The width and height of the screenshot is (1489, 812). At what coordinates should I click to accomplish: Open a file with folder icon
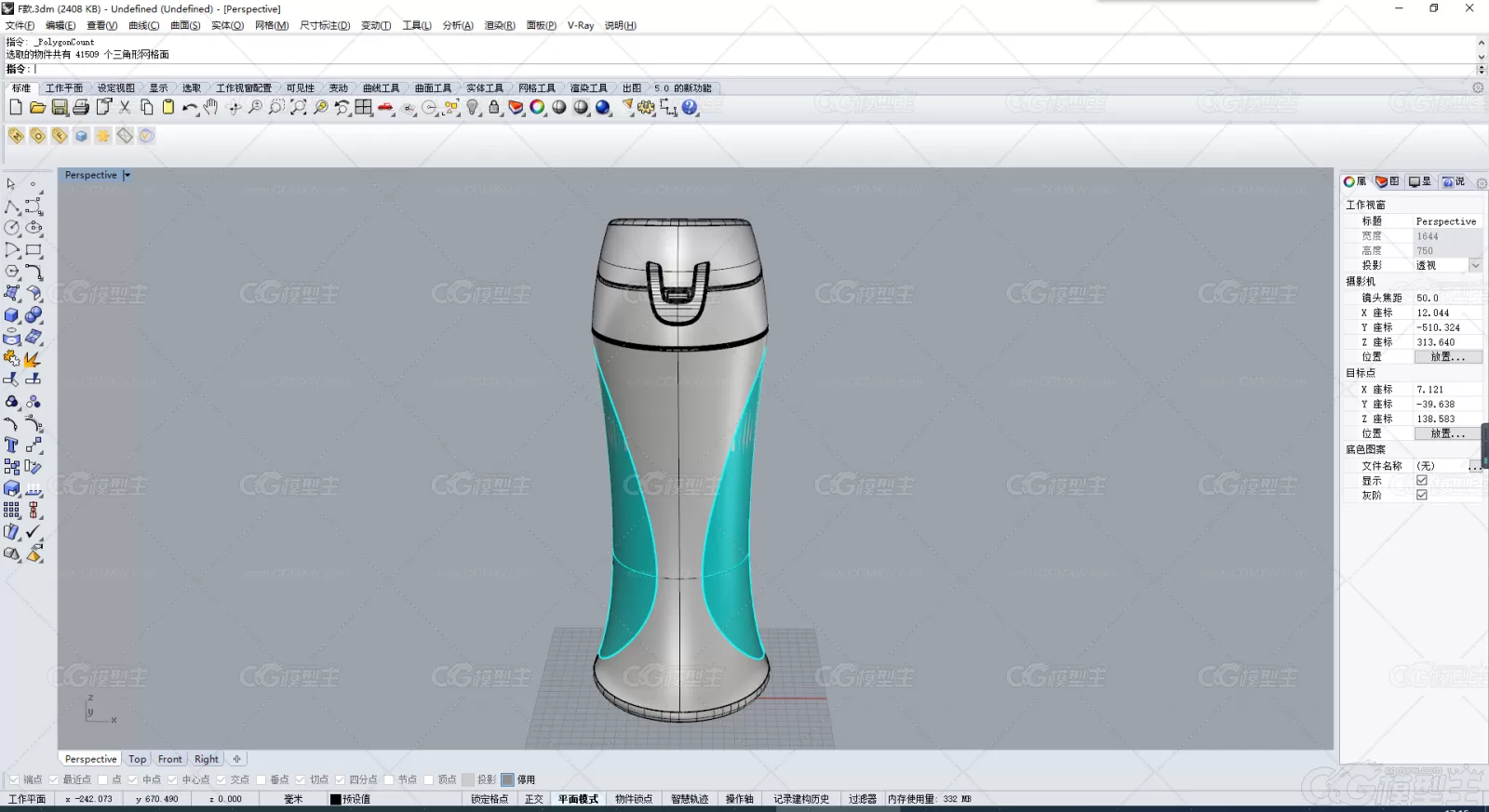37,108
